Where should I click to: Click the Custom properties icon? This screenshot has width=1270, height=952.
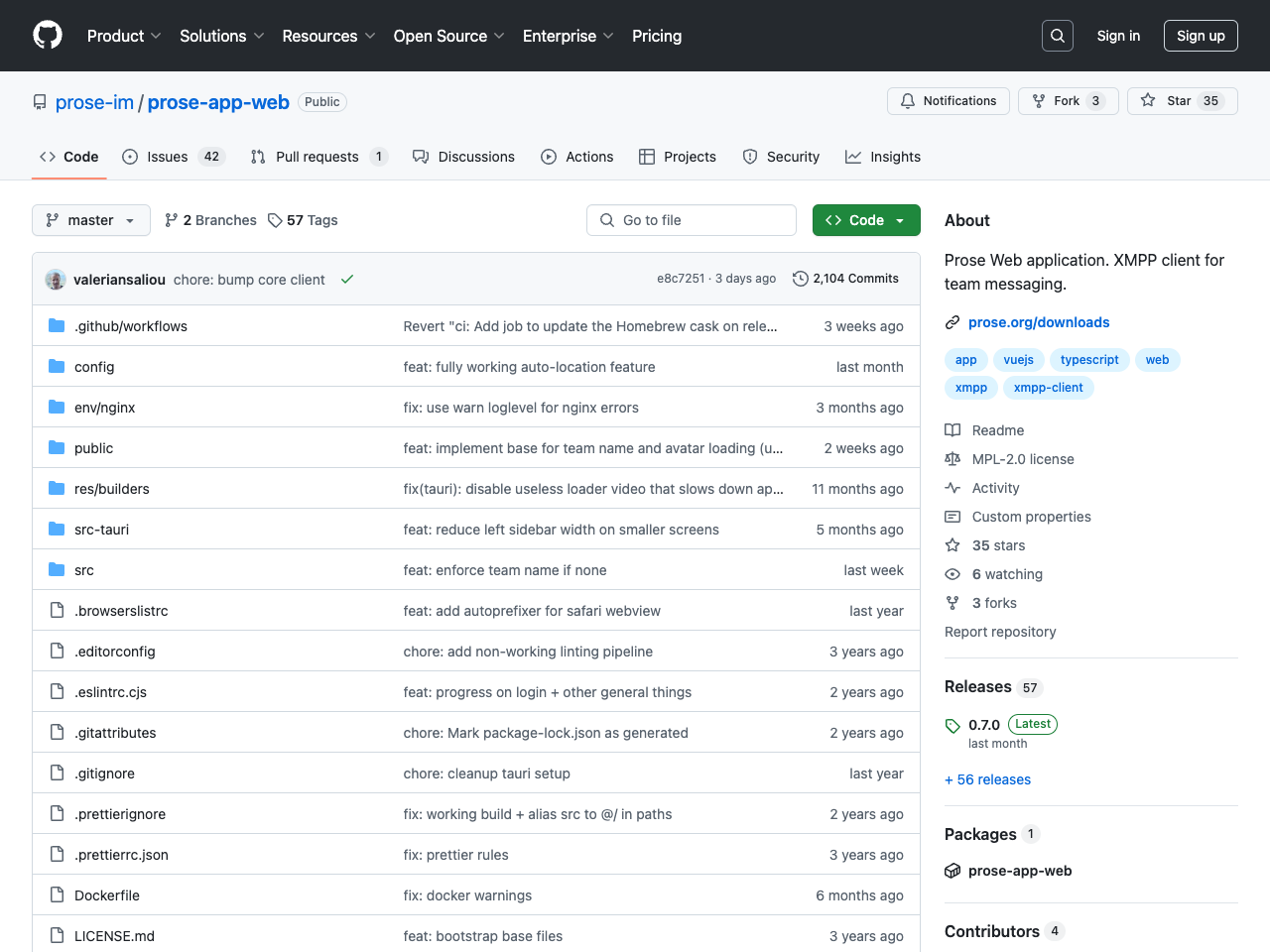(x=952, y=517)
